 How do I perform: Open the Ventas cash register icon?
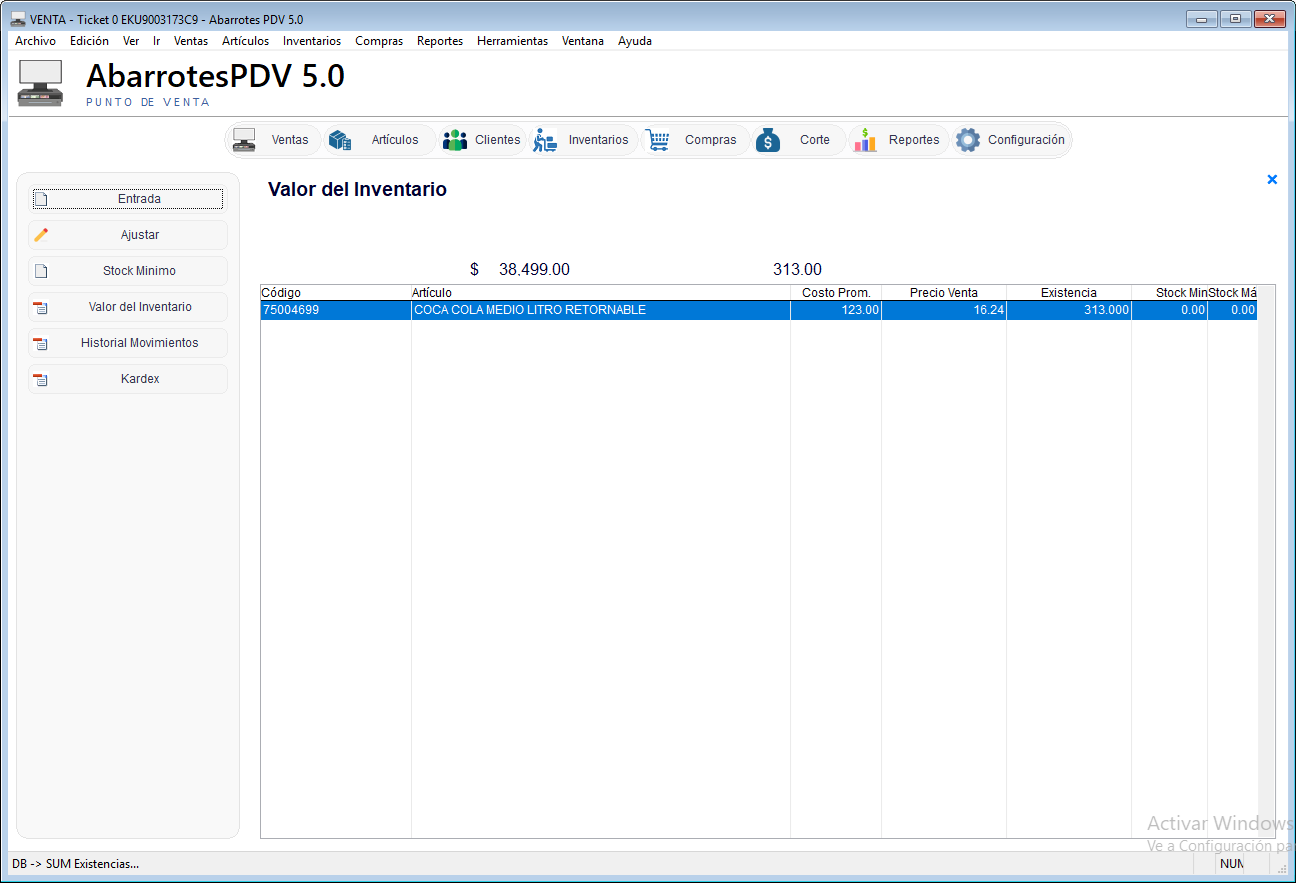click(x=244, y=140)
